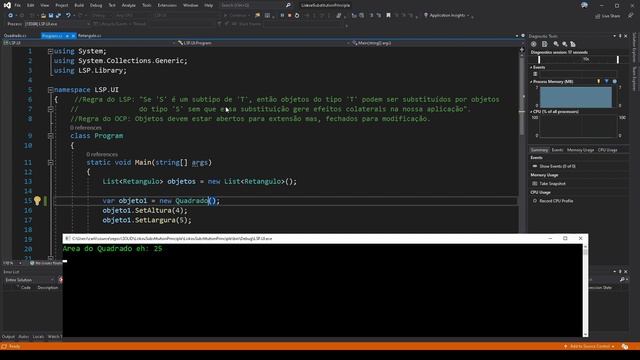640x360 pixels.
Task: Click Record CPU Profile
Action: click(x=556, y=201)
